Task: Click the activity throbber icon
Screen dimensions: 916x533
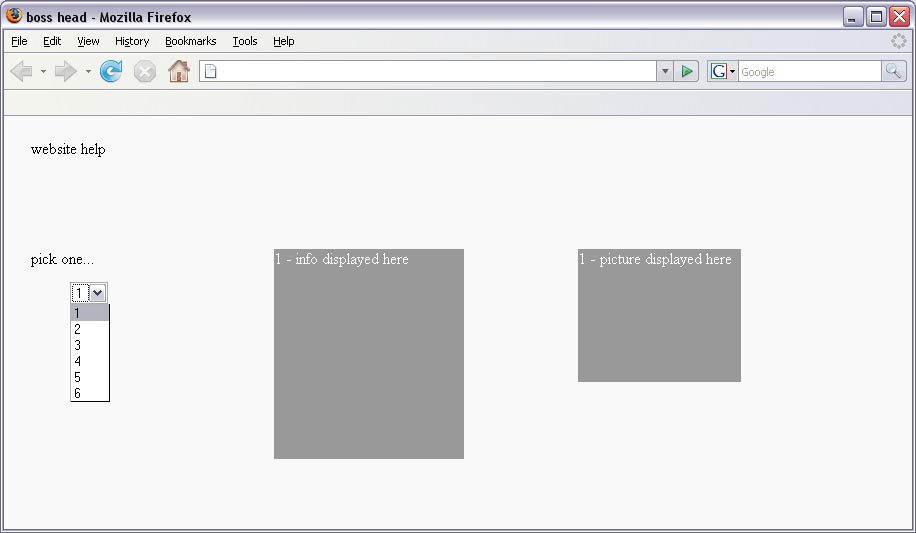Action: tap(898, 41)
